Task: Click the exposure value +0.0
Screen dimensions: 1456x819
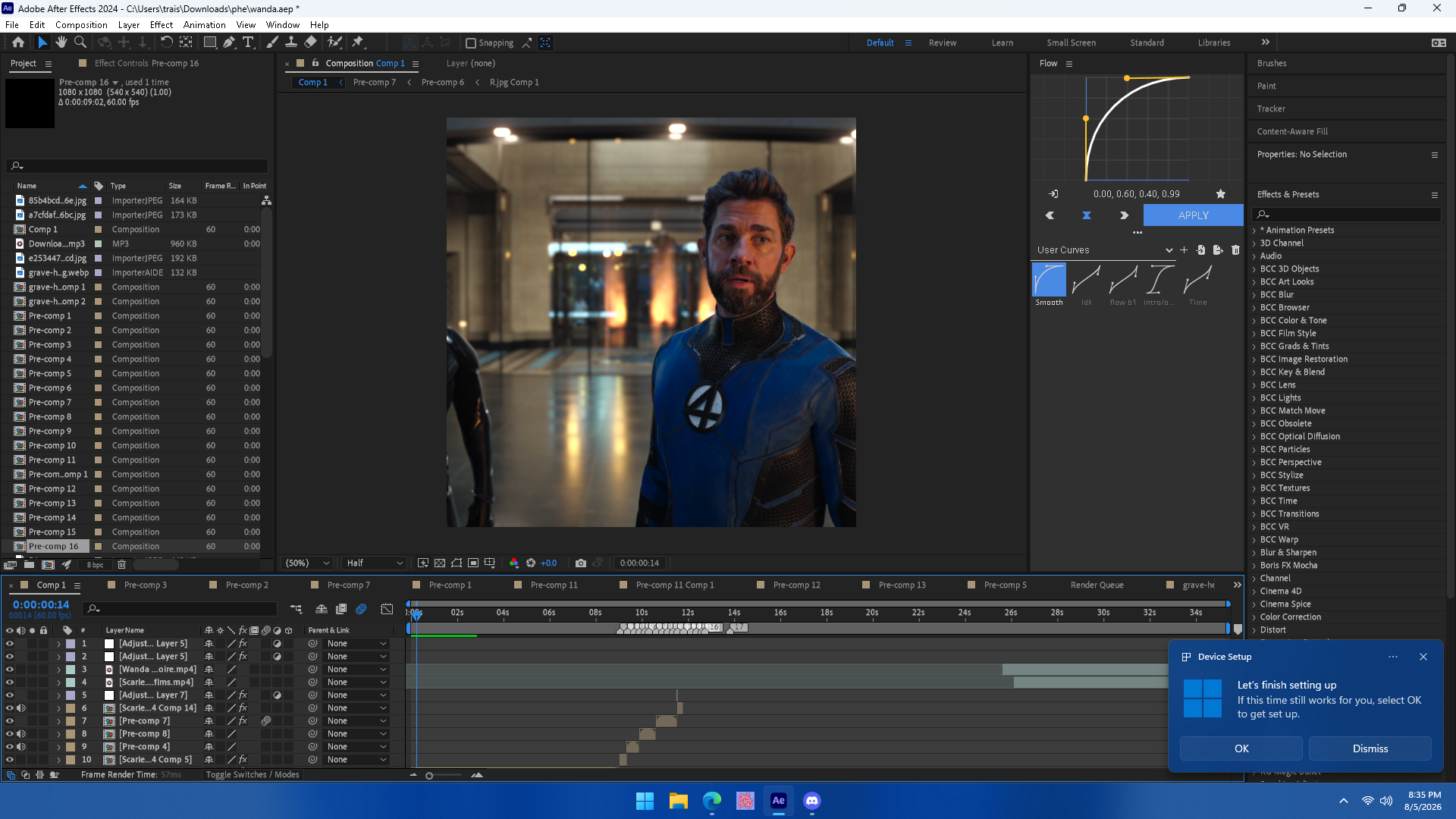Action: [x=548, y=563]
